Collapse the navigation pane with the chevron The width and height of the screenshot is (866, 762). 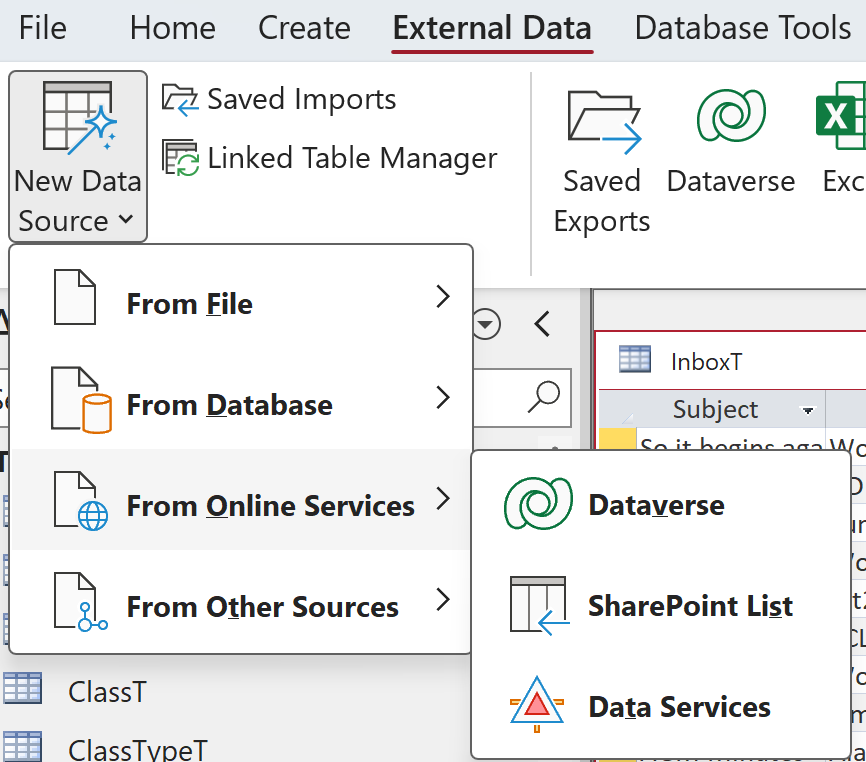(542, 324)
